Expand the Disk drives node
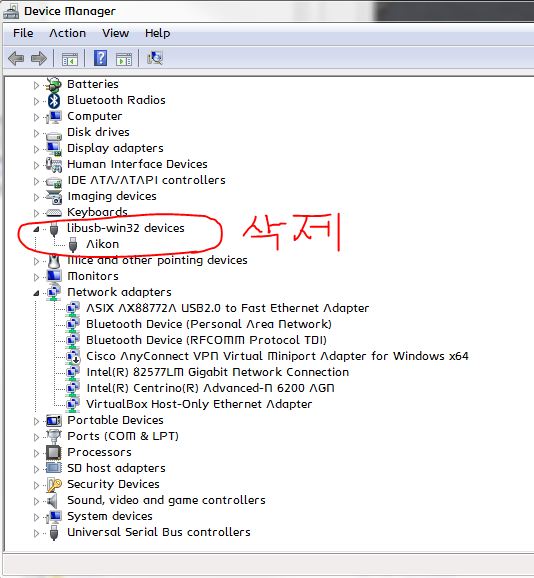This screenshot has height=578, width=534. [x=36, y=133]
